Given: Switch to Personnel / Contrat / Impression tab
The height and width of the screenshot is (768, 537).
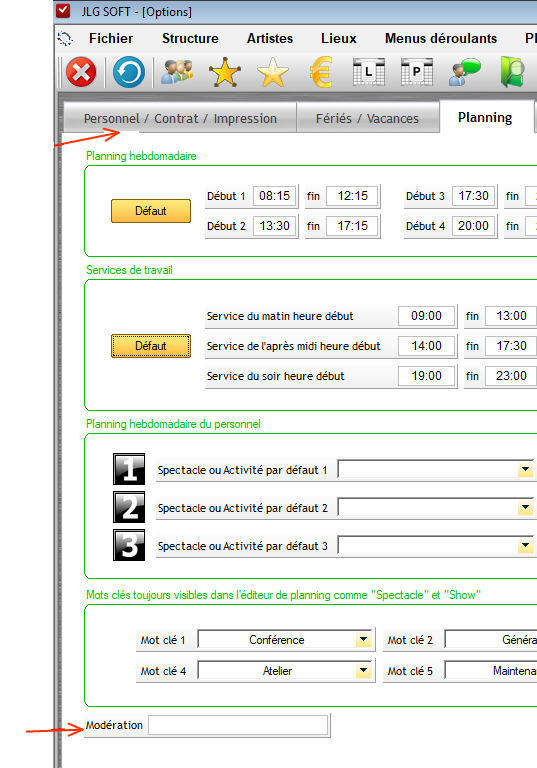Looking at the screenshot, I should (x=180, y=119).
